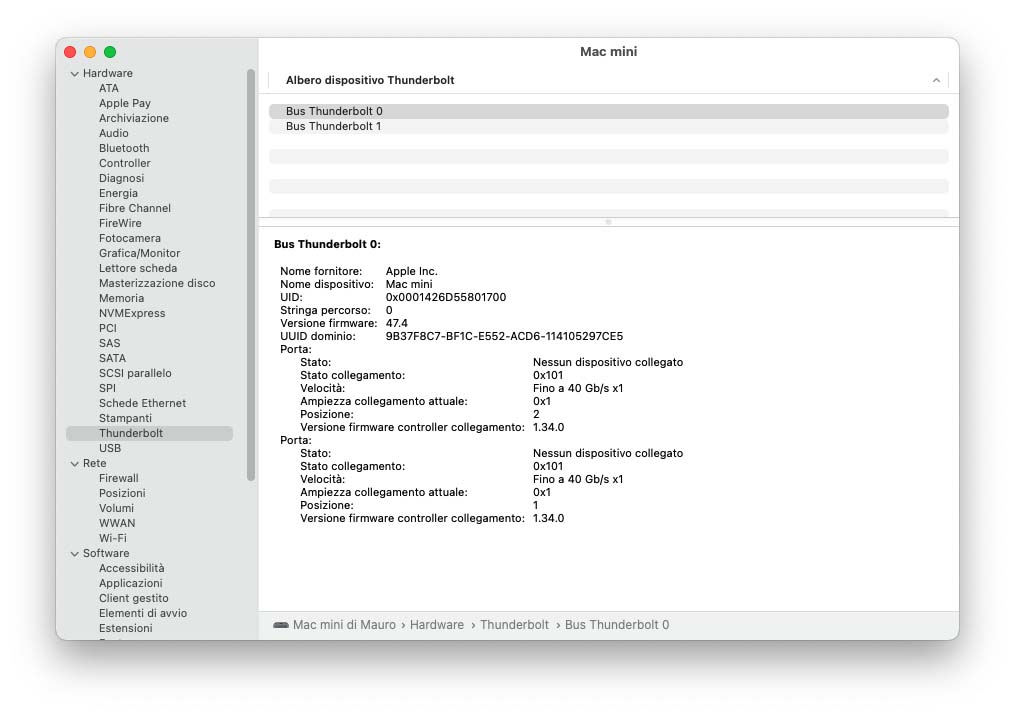
Task: Minimize the window with the yellow button
Action: (90, 52)
